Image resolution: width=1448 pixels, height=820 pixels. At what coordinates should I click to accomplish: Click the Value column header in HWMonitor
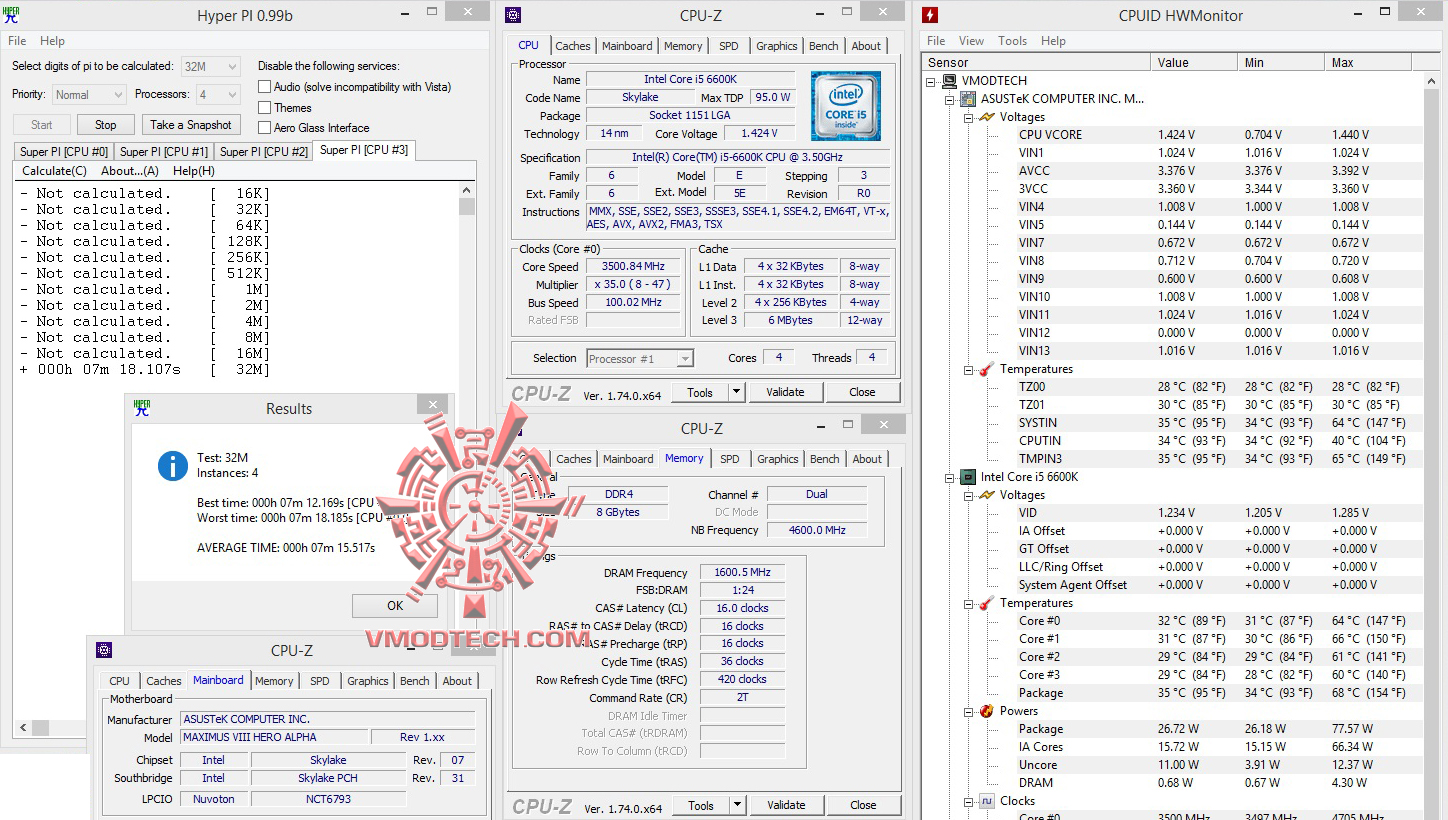tap(1193, 62)
